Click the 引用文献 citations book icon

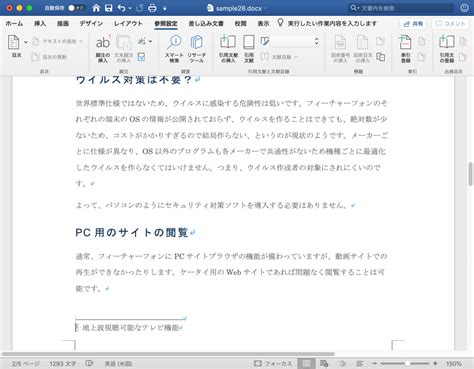[x=249, y=42]
